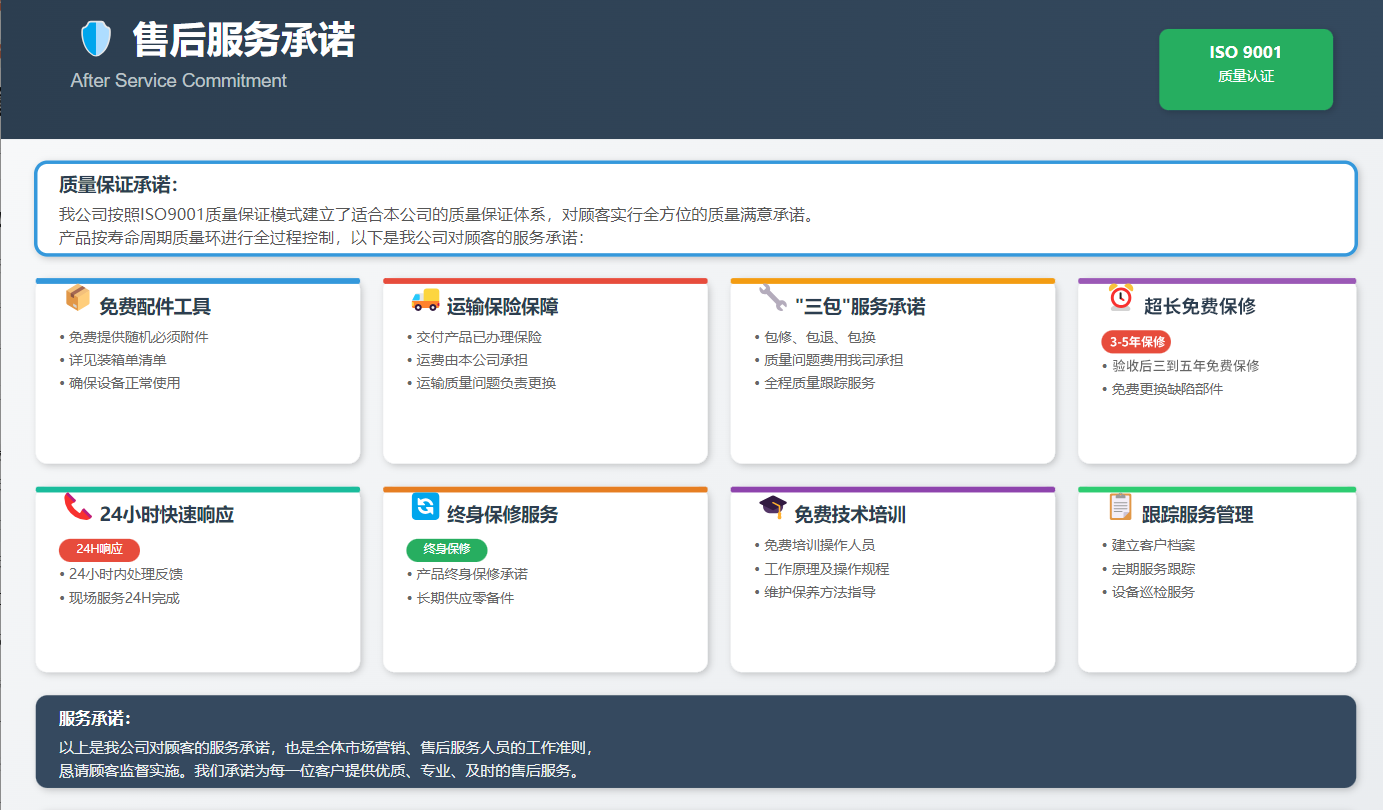Click the clipboard icon for 跟踪服务管理
This screenshot has width=1383, height=810.
[1121, 507]
